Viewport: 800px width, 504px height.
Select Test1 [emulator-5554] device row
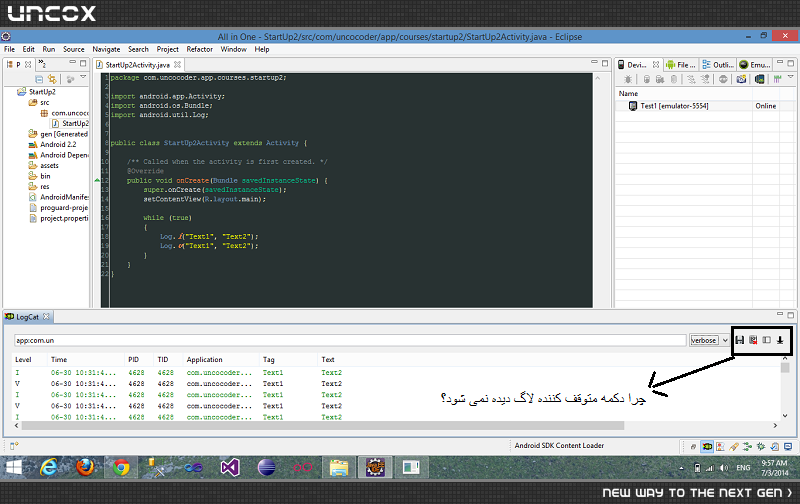pyautogui.click(x=705, y=106)
